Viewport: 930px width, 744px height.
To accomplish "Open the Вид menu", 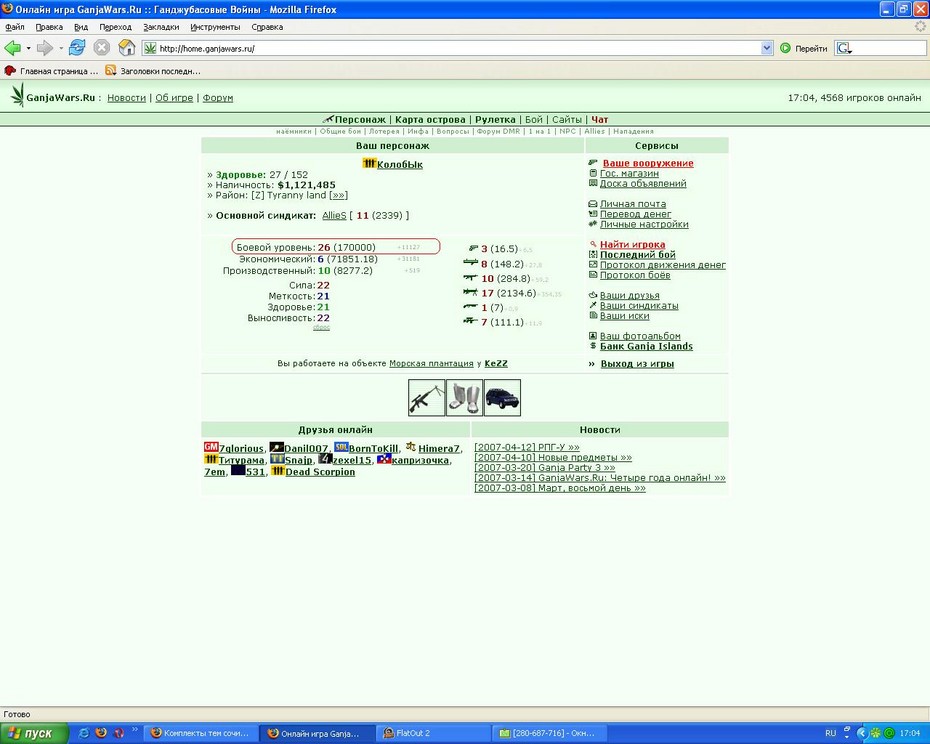I will pos(81,27).
